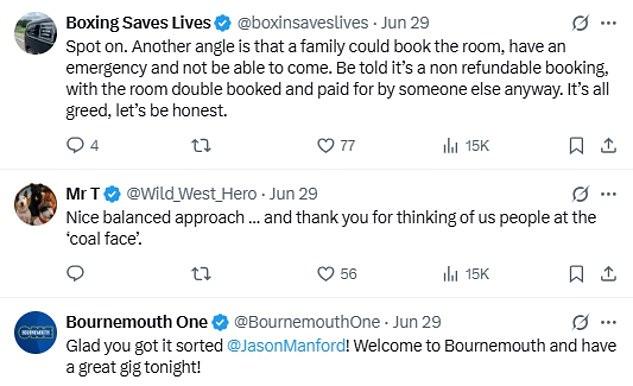Open the Grok icon on Bournemouth One tweet
The image size is (633, 386).
coord(580,322)
